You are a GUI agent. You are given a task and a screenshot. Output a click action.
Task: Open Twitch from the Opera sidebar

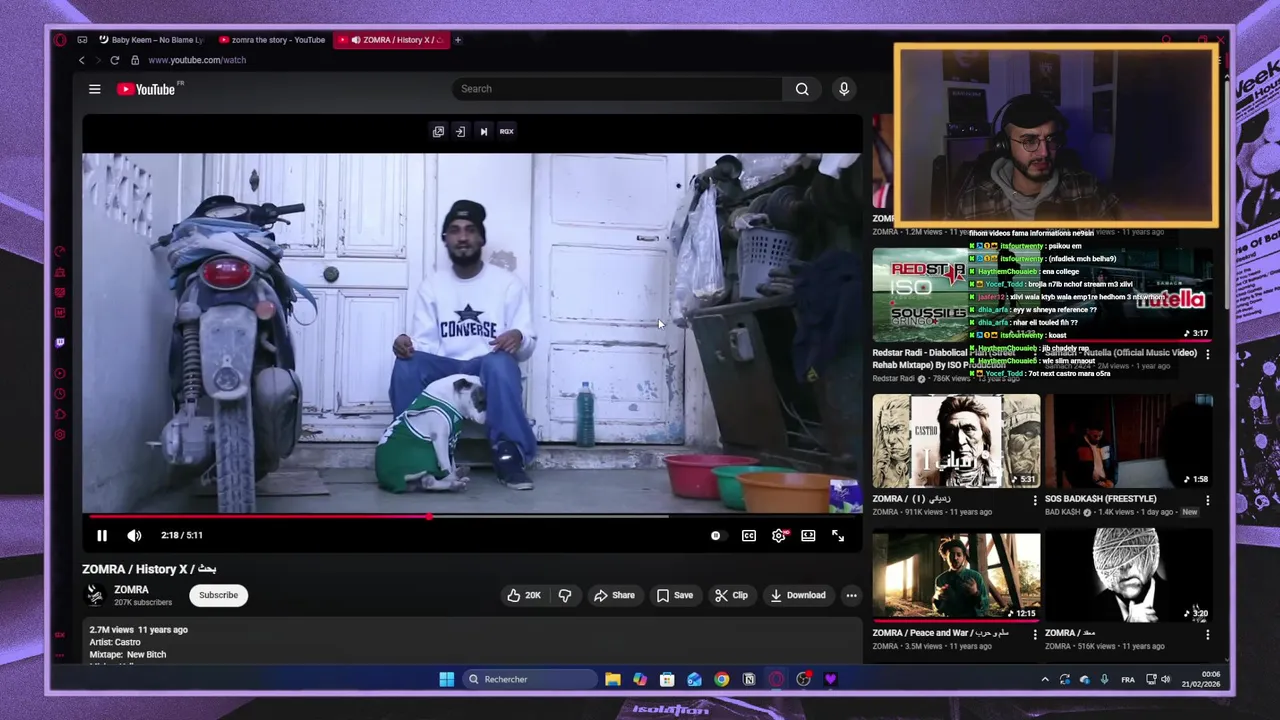(60, 342)
